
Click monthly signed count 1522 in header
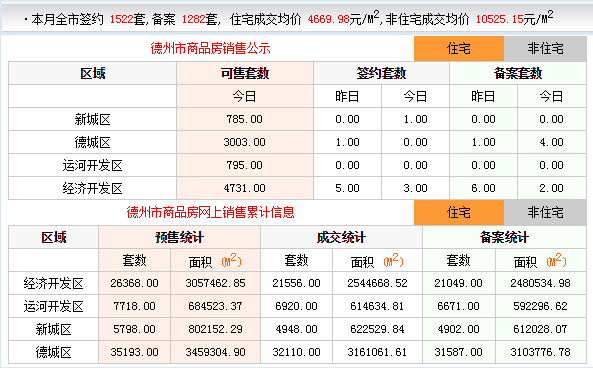coord(121,19)
